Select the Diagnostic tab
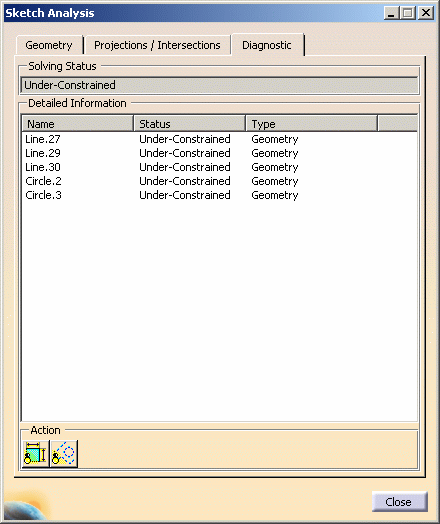The image size is (440, 524). pos(267,45)
